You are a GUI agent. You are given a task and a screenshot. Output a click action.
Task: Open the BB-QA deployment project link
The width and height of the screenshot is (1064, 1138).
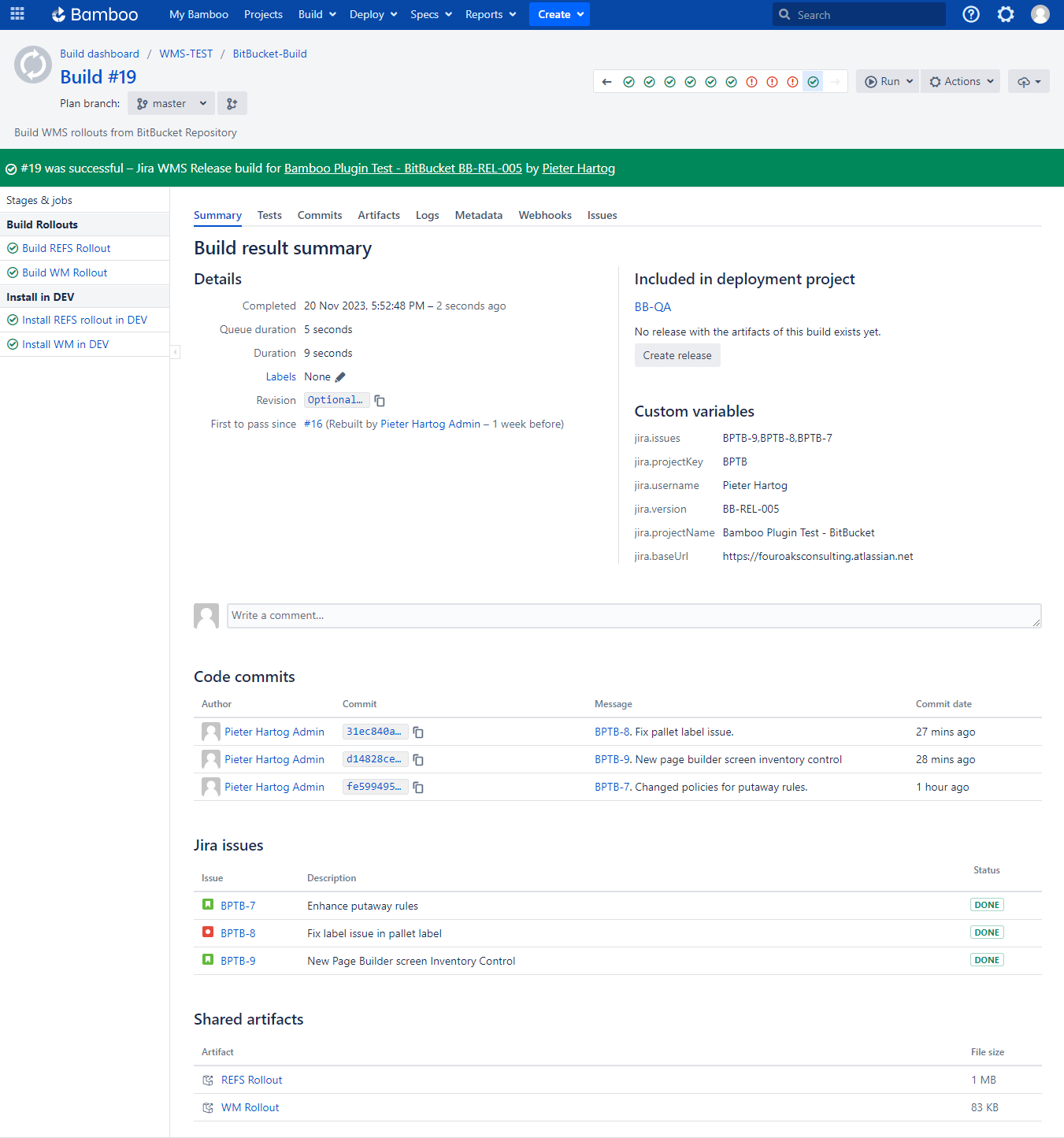tap(653, 307)
